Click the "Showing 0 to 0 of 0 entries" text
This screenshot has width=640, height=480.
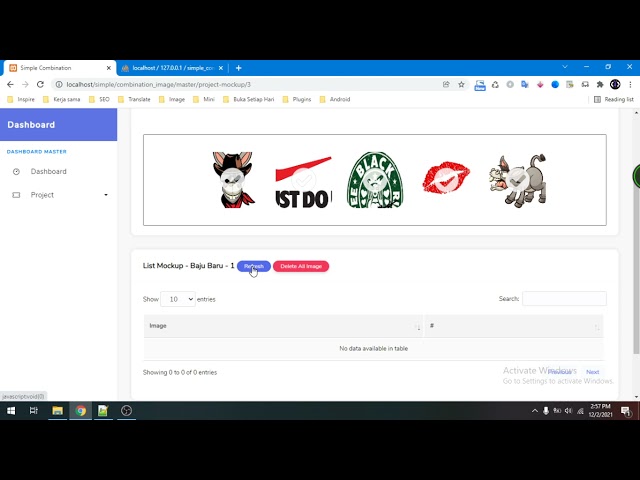coord(180,372)
